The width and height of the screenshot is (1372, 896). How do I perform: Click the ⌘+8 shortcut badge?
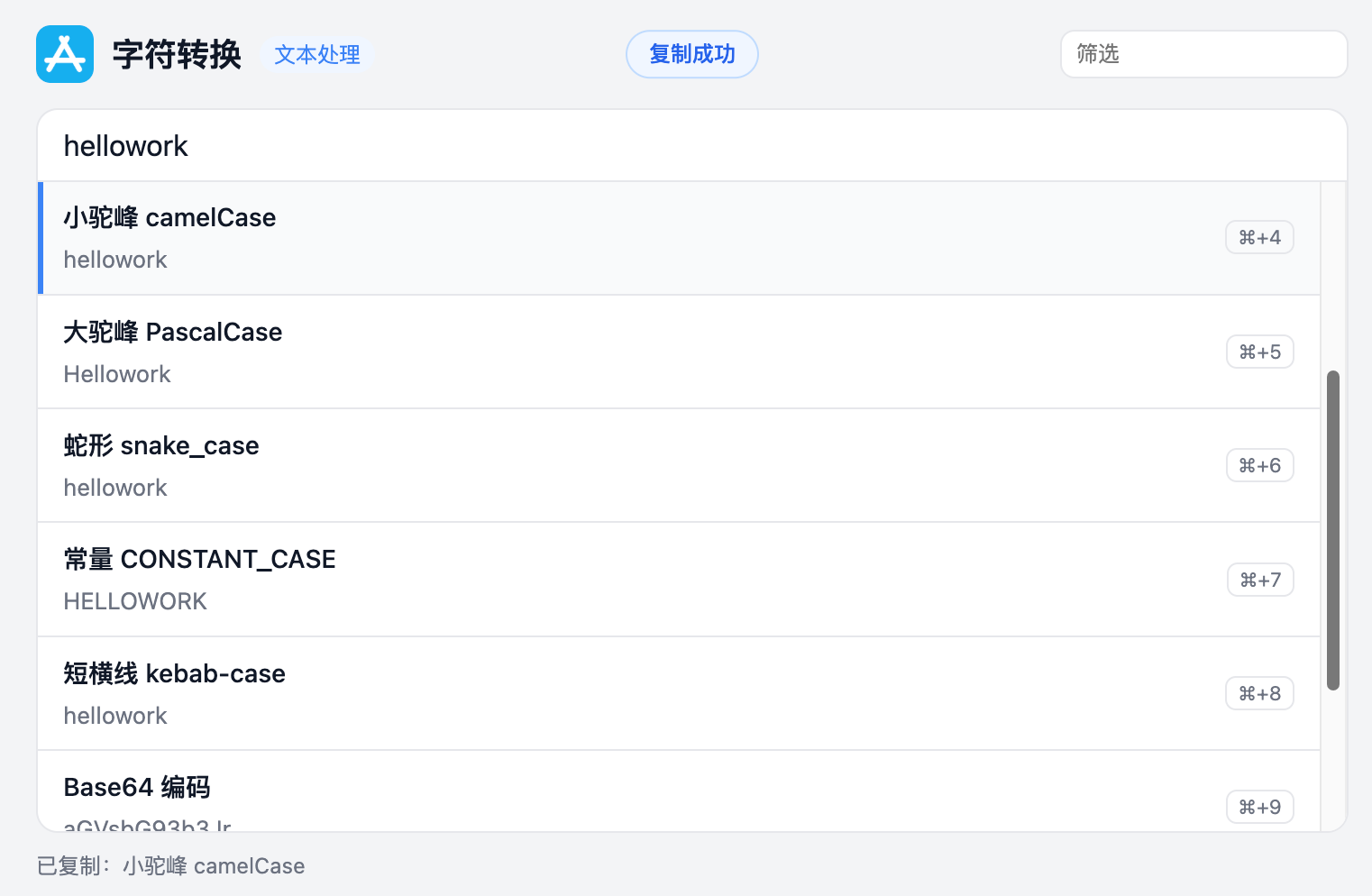coord(1259,693)
